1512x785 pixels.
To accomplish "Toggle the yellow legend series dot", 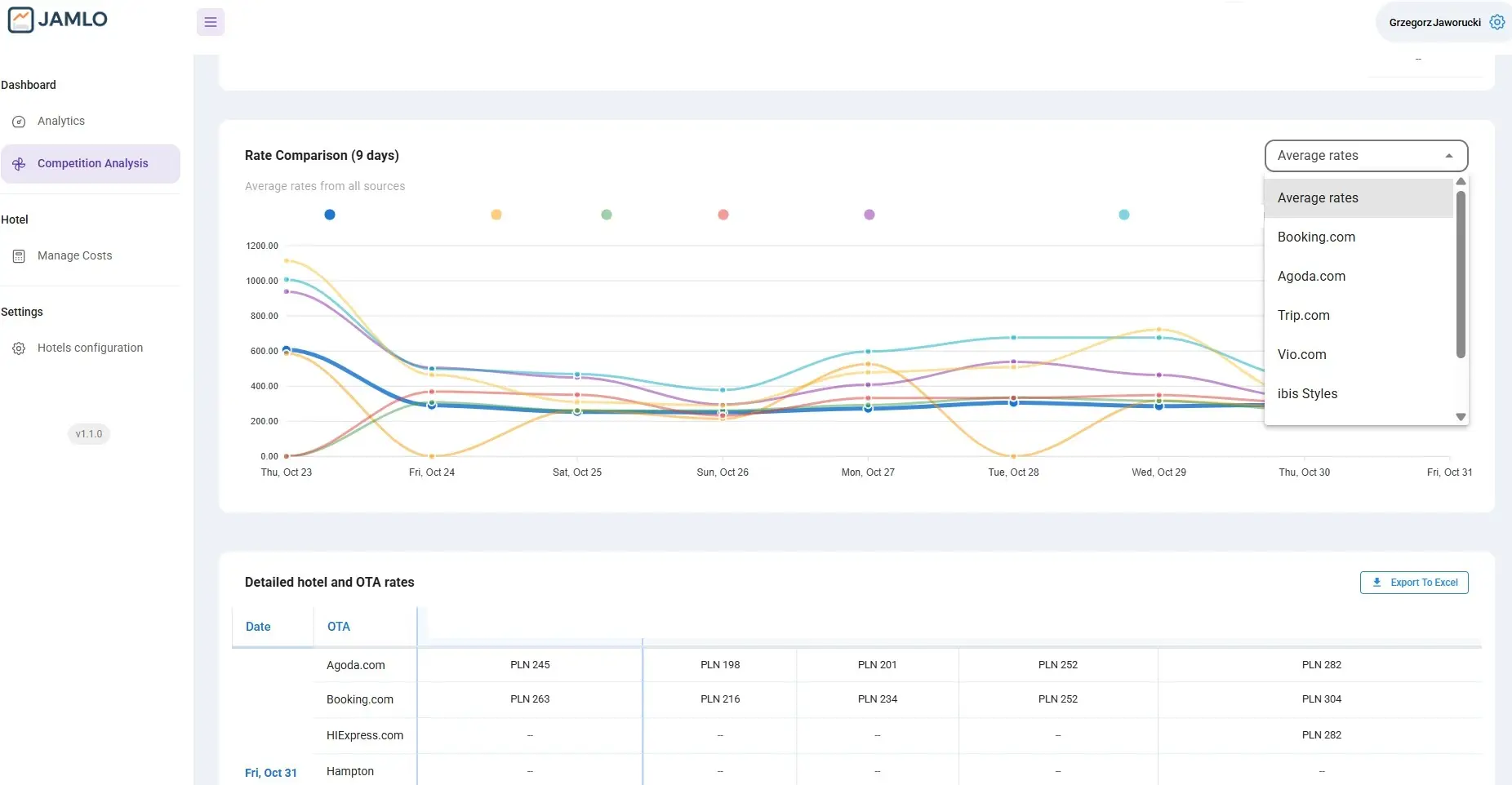I will [496, 215].
